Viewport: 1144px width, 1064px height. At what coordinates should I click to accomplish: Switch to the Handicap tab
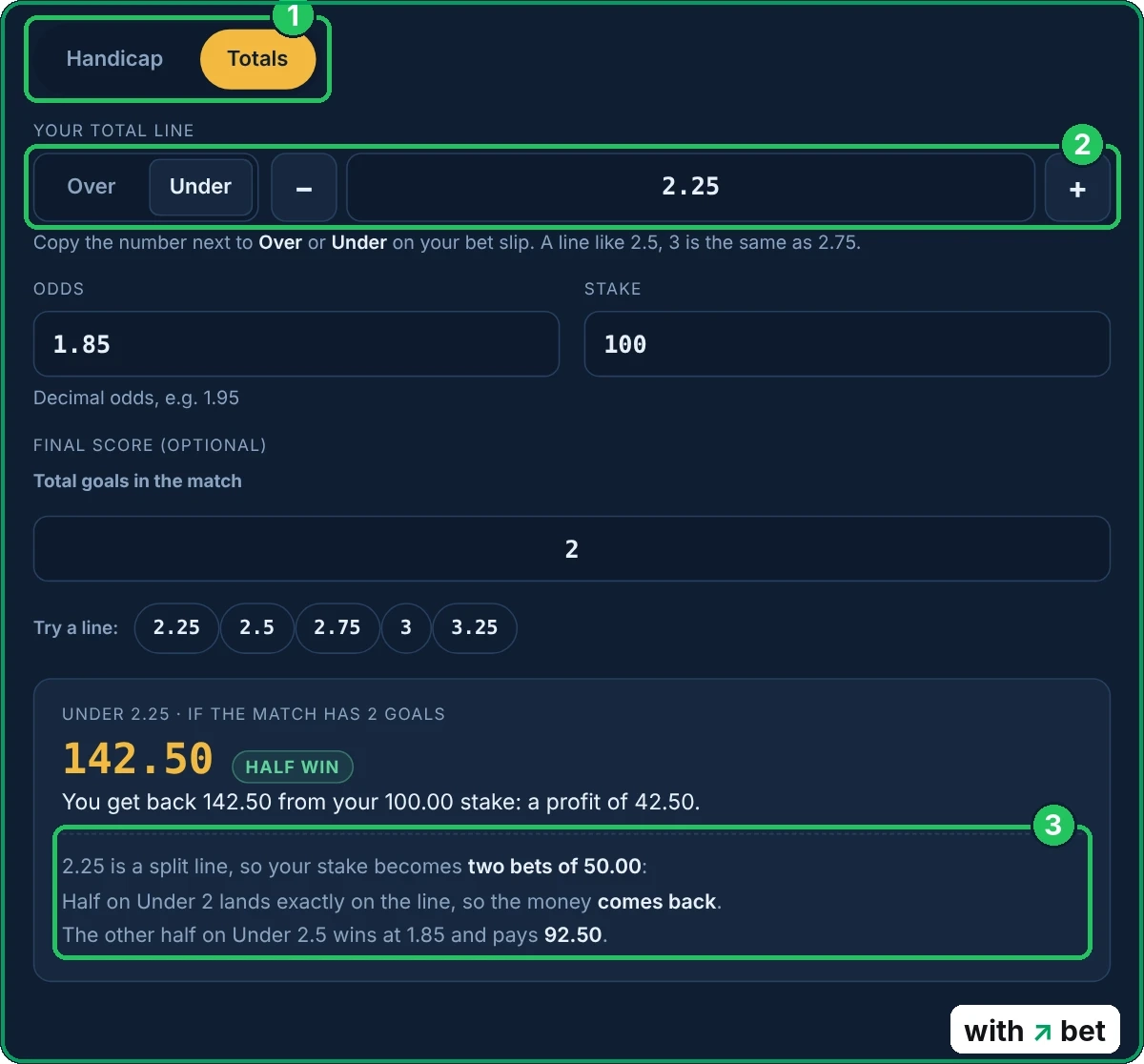click(114, 58)
